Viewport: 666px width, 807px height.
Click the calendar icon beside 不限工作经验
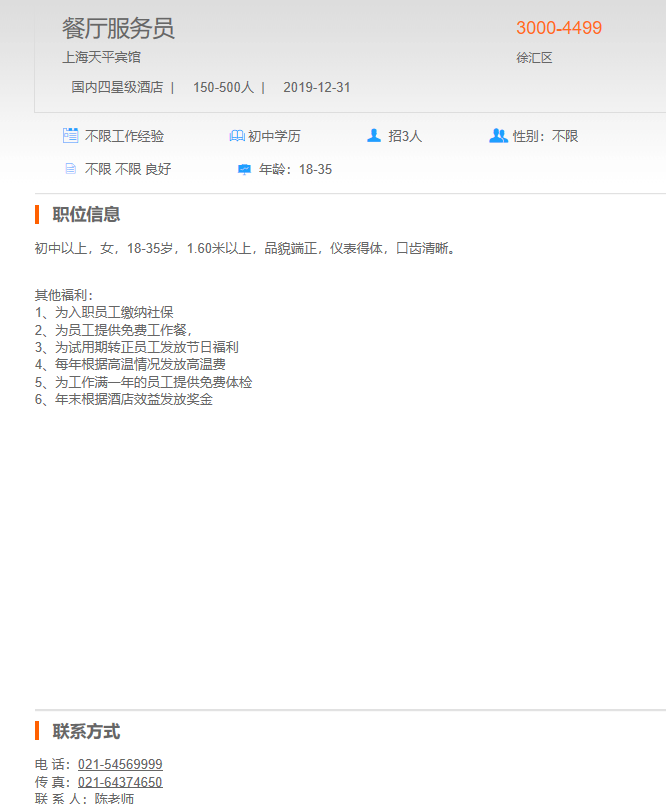pyautogui.click(x=70, y=136)
